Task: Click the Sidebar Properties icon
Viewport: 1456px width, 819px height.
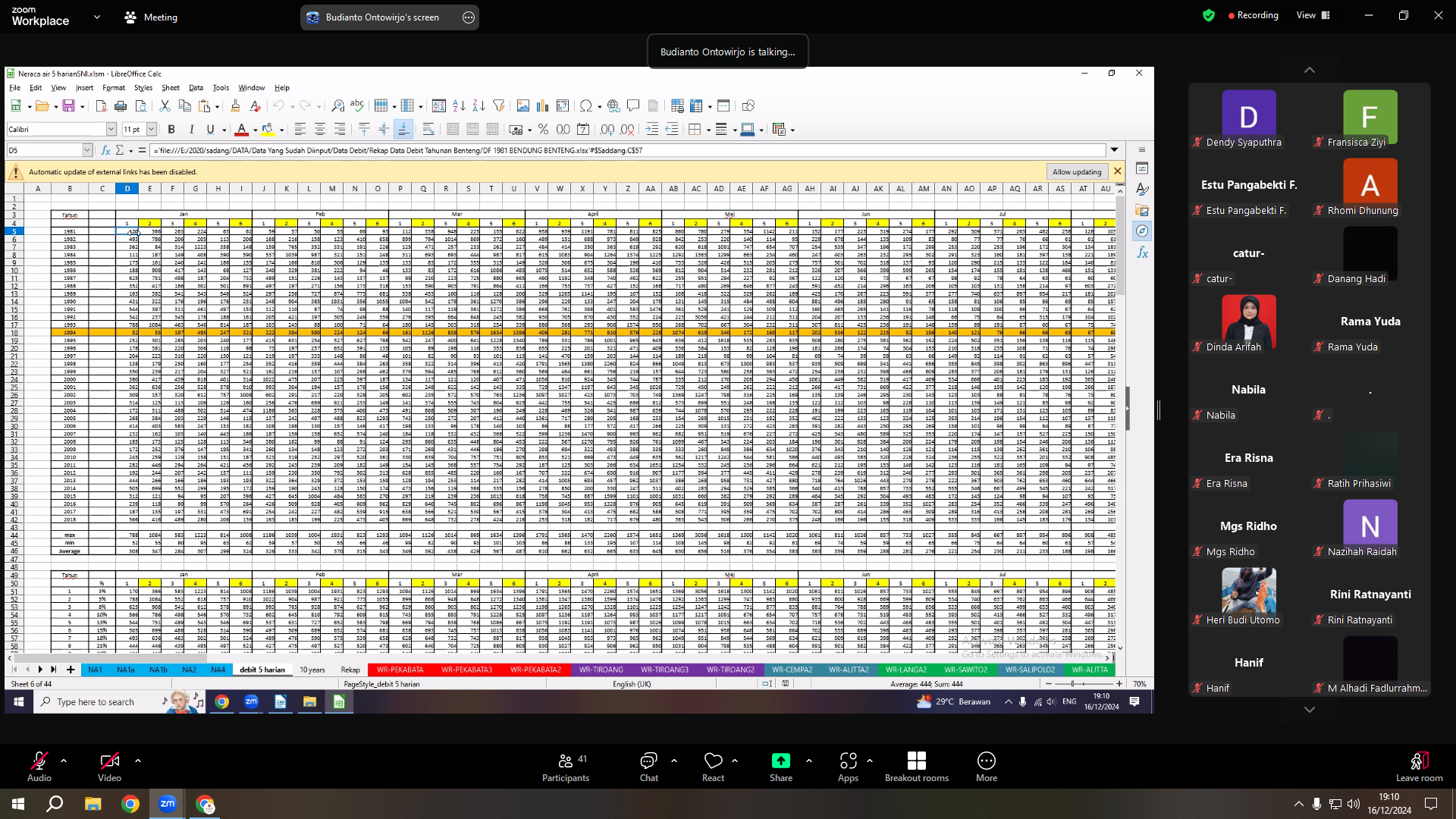Action: [1142, 168]
